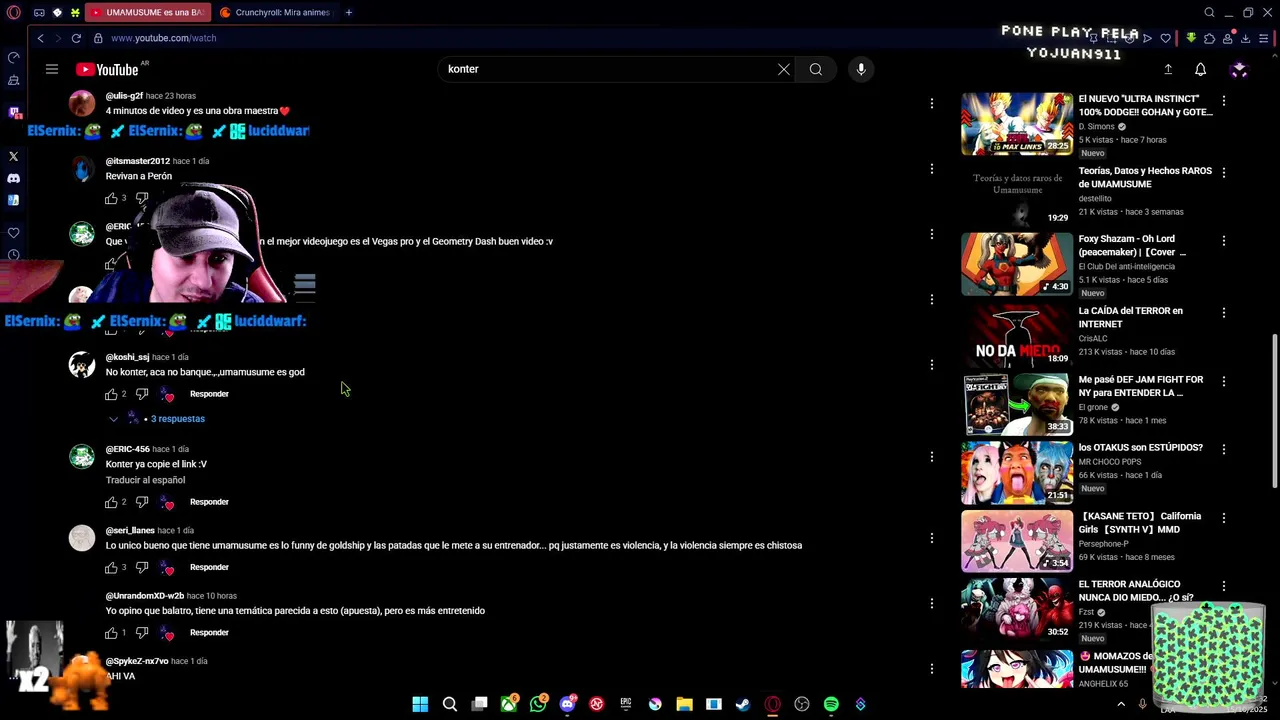This screenshot has width=1280, height=720.
Task: Reply to @ERIC-456 'Konter ya copie' comment
Action: tap(209, 502)
